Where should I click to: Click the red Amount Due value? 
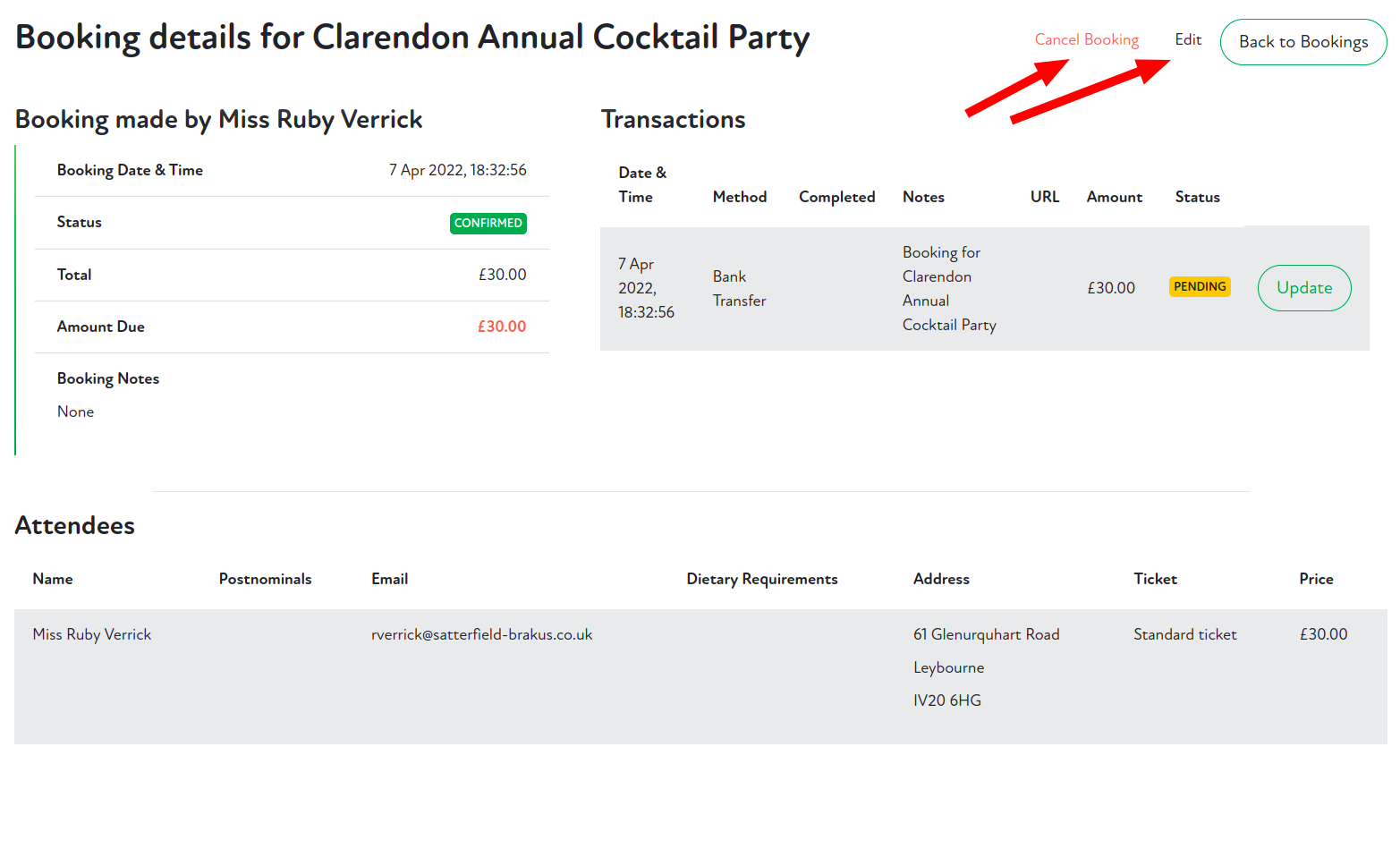pos(501,327)
